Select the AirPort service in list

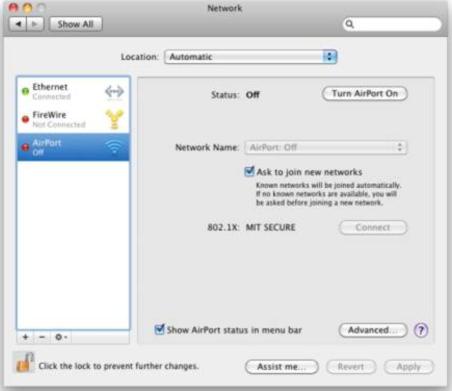click(73, 147)
